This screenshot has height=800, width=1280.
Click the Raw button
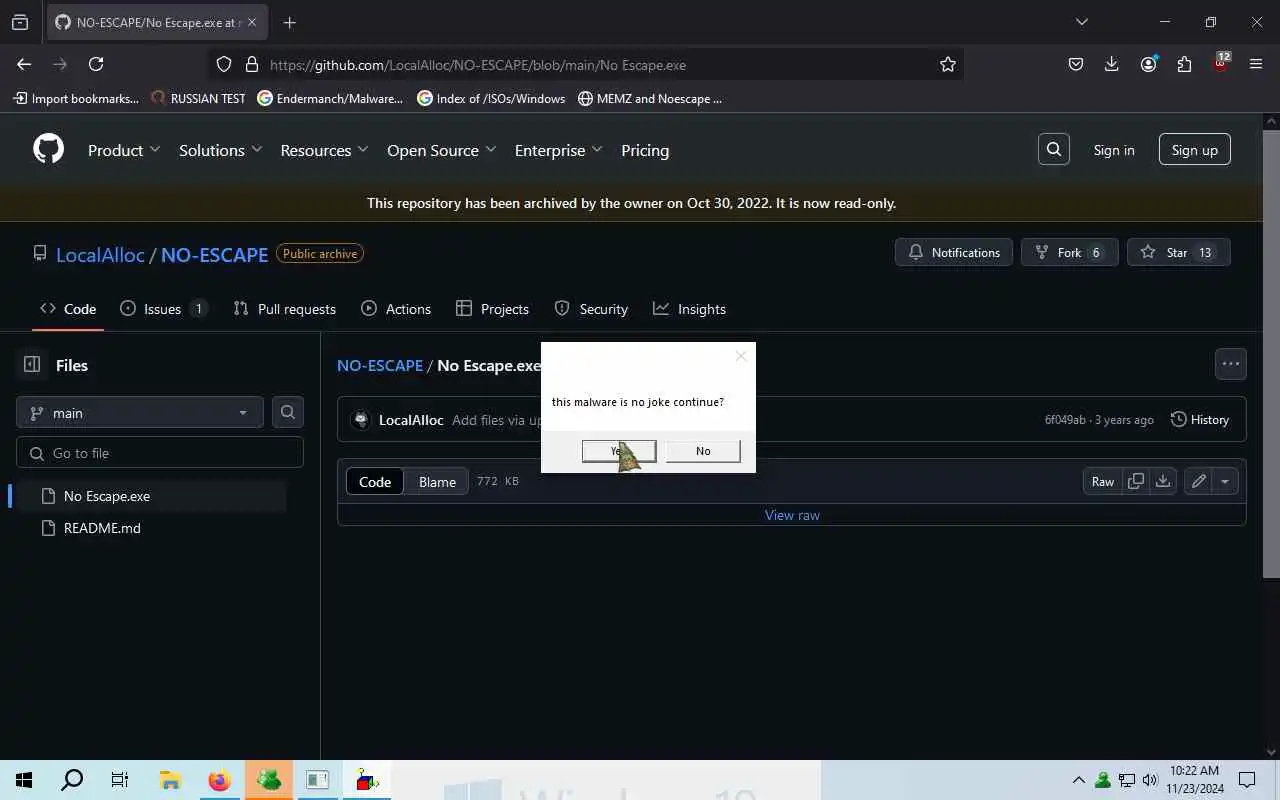[x=1103, y=481]
